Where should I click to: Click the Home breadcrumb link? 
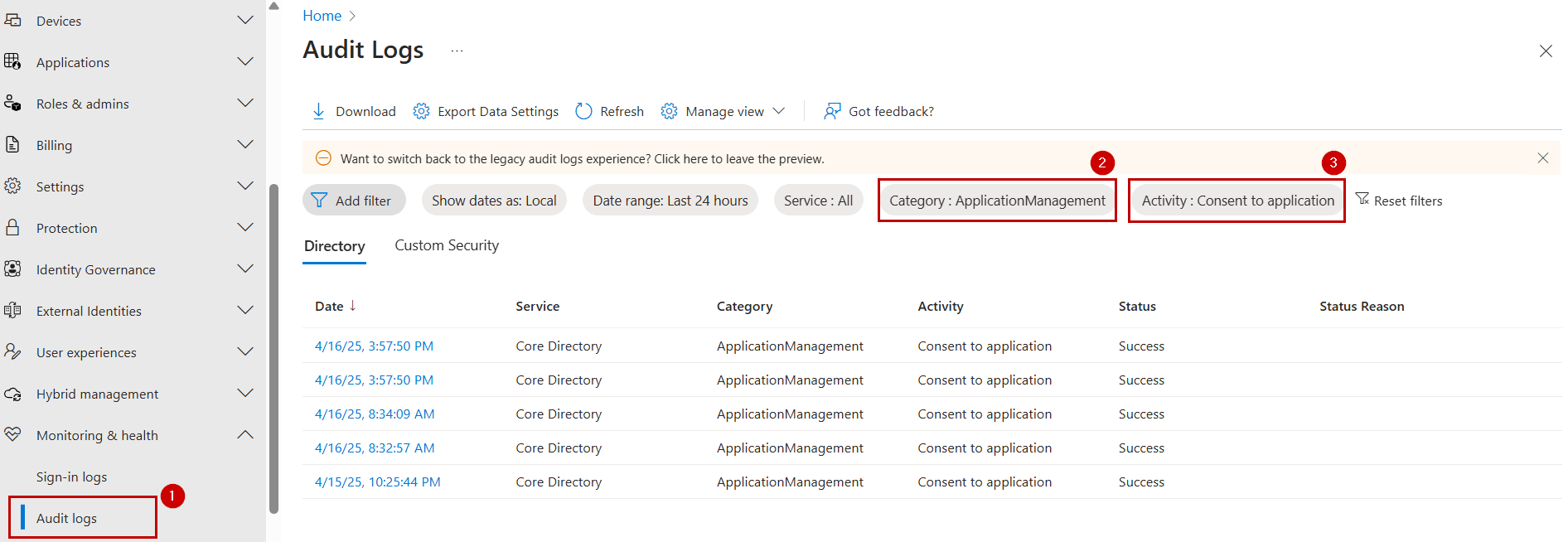point(322,16)
